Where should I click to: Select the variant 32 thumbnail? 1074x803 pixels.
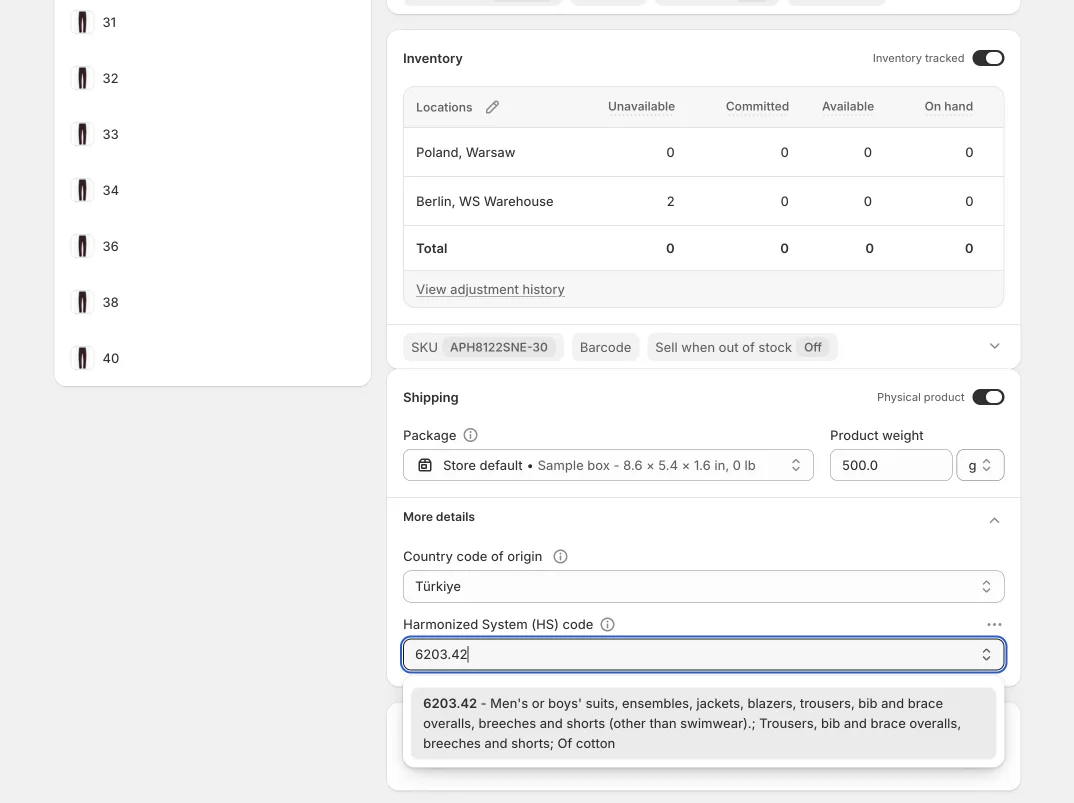click(x=82, y=78)
